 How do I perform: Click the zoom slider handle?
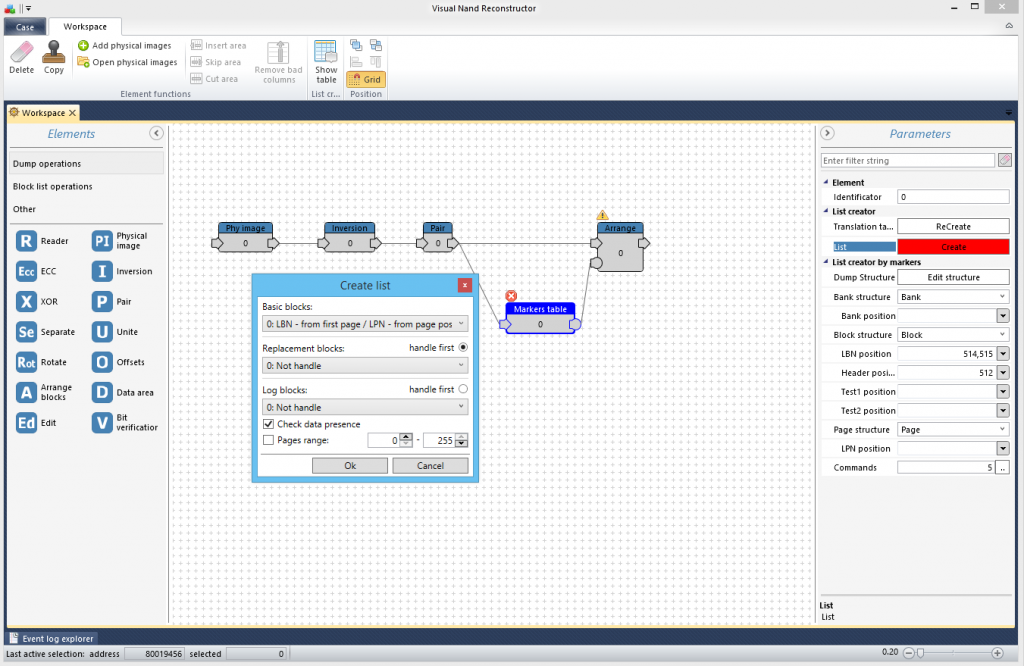(920, 653)
